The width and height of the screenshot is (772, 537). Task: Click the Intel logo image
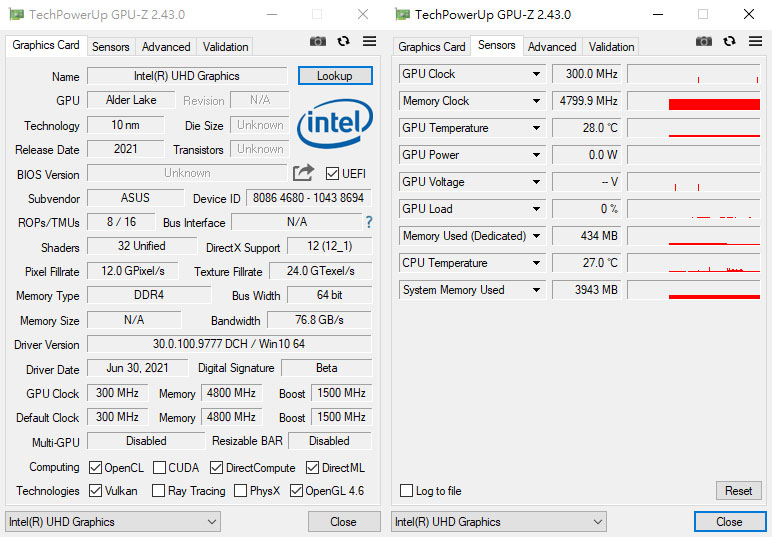tap(335, 124)
